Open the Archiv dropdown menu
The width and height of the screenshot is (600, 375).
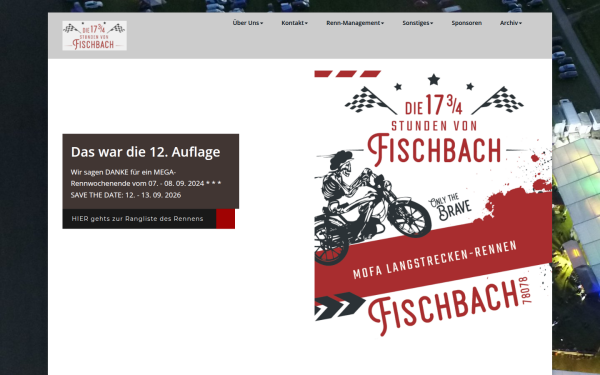pos(510,23)
